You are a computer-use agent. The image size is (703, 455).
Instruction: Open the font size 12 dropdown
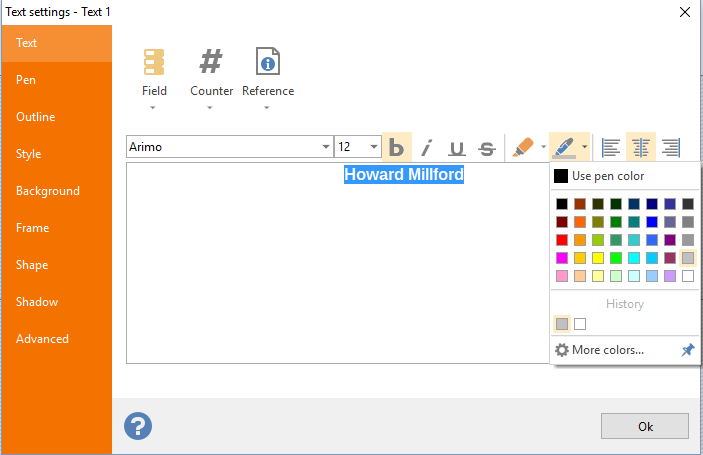[373, 147]
